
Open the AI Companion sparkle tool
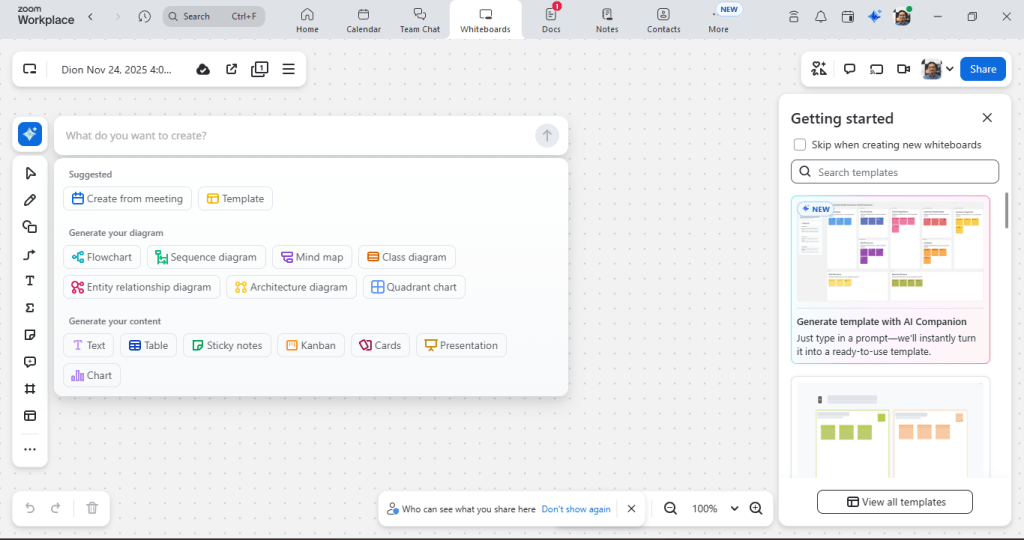[30, 134]
